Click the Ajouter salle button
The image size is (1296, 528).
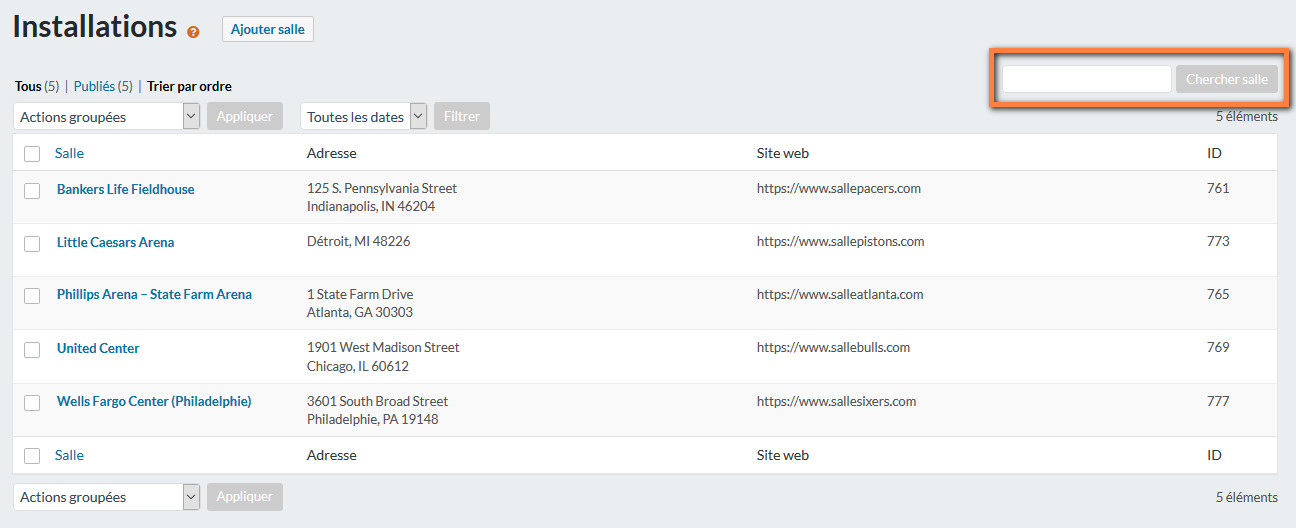click(268, 29)
